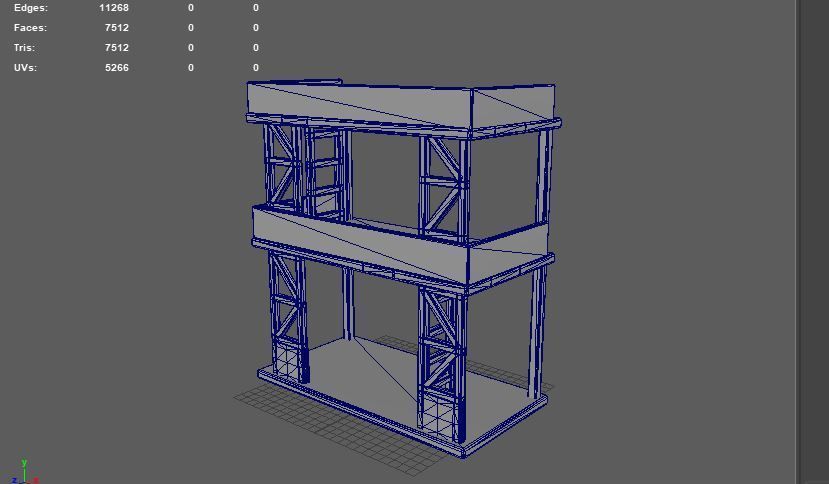Click the edges count value 11268
829x484 pixels.
[114, 8]
